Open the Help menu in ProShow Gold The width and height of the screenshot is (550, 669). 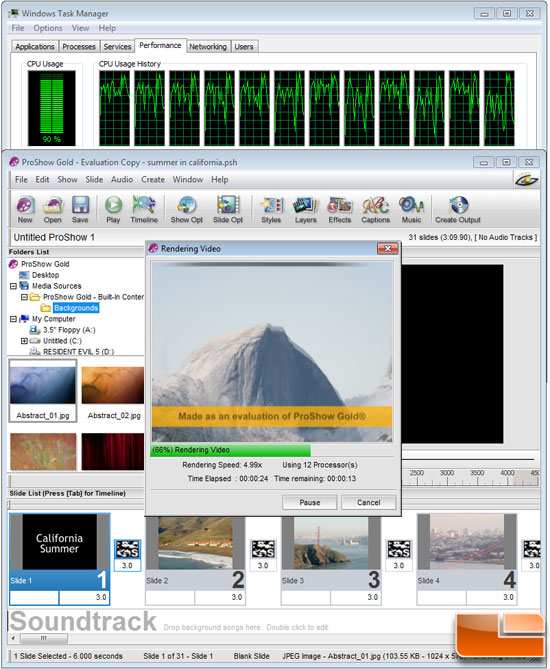219,180
